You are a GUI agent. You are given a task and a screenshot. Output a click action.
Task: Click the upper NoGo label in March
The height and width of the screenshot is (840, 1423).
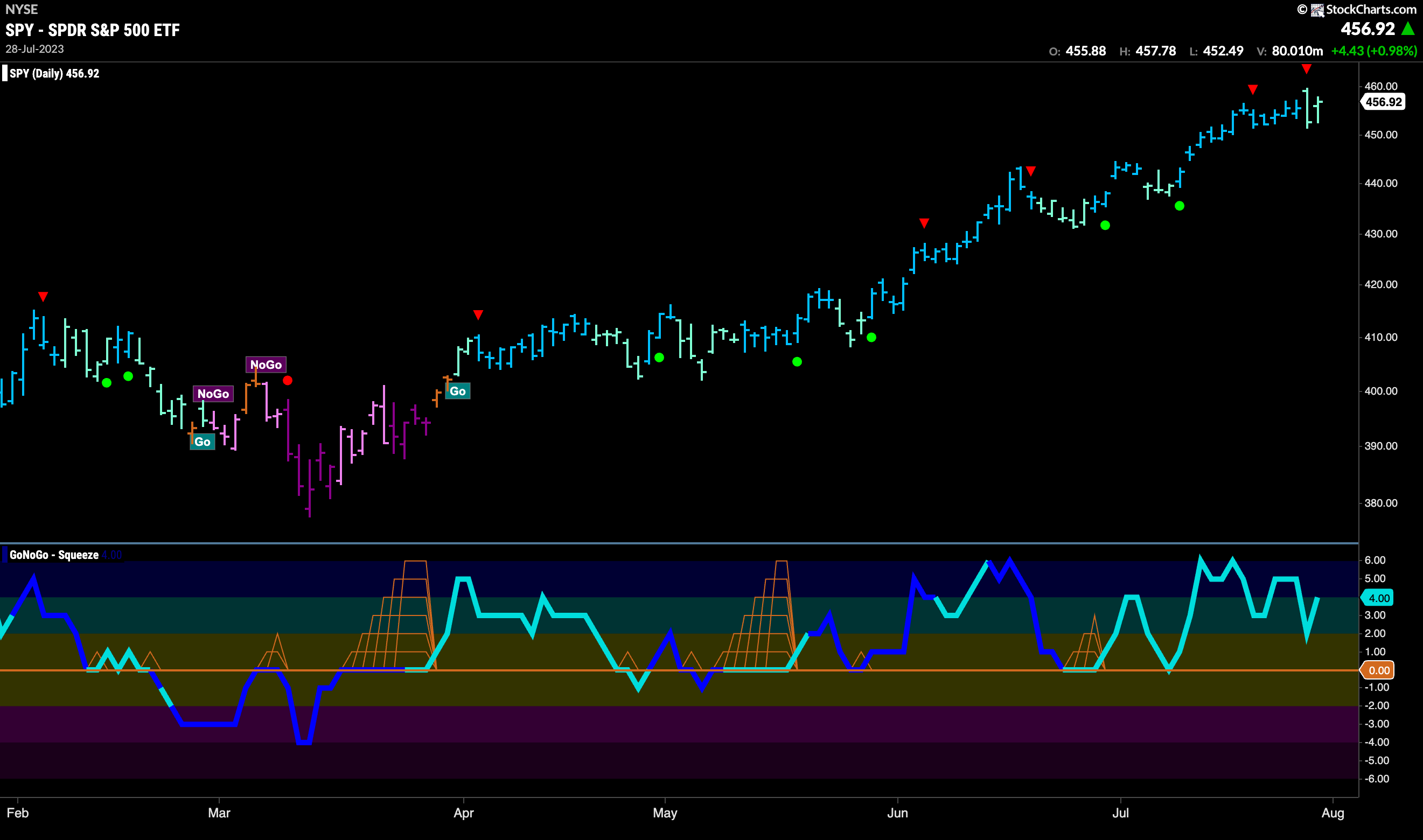[x=266, y=365]
